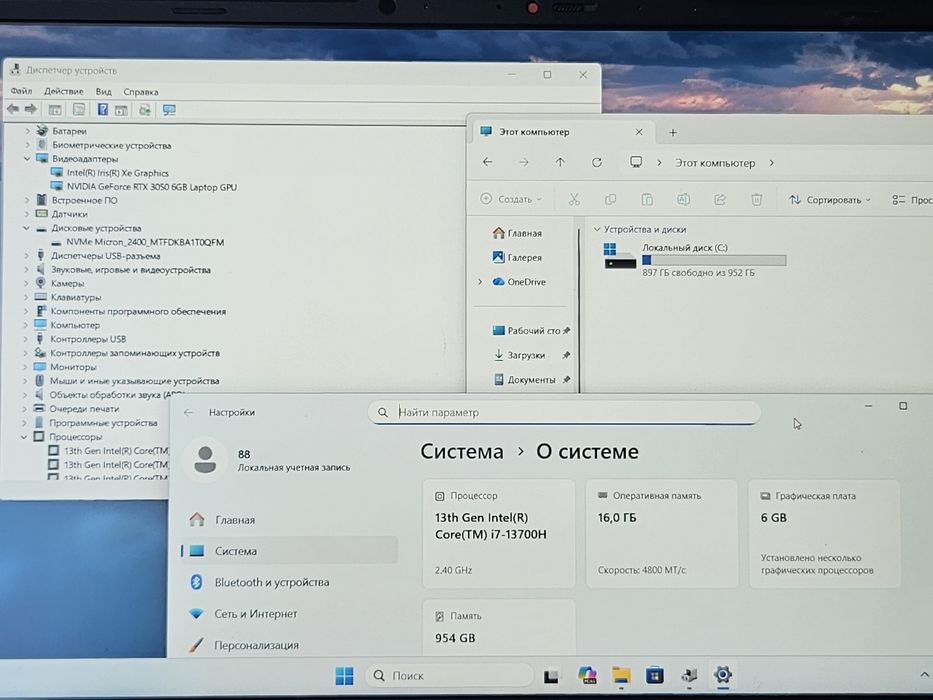Open Действие menu in Device Manager
This screenshot has height=700, width=933.
[64, 91]
